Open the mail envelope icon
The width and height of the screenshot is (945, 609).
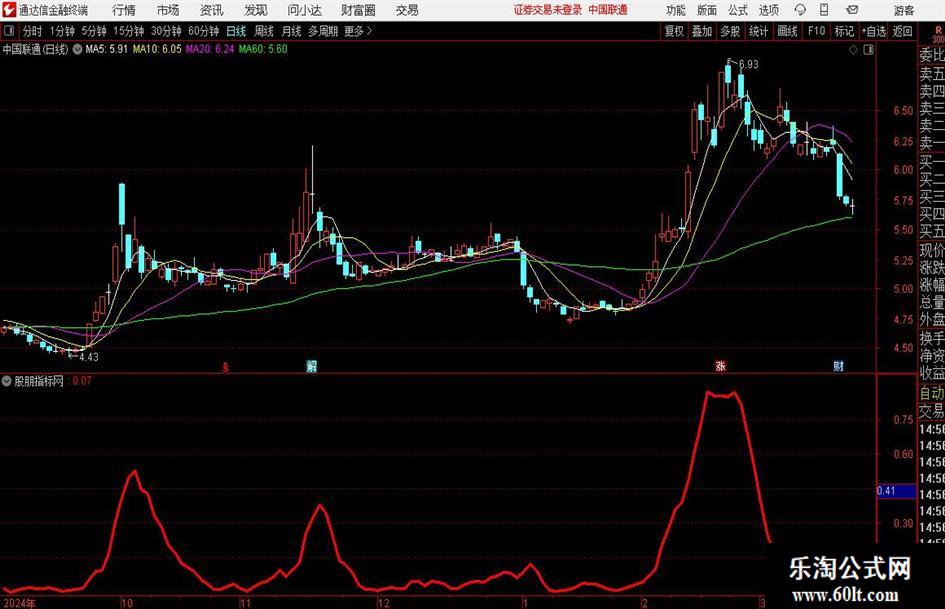pyautogui.click(x=852, y=10)
